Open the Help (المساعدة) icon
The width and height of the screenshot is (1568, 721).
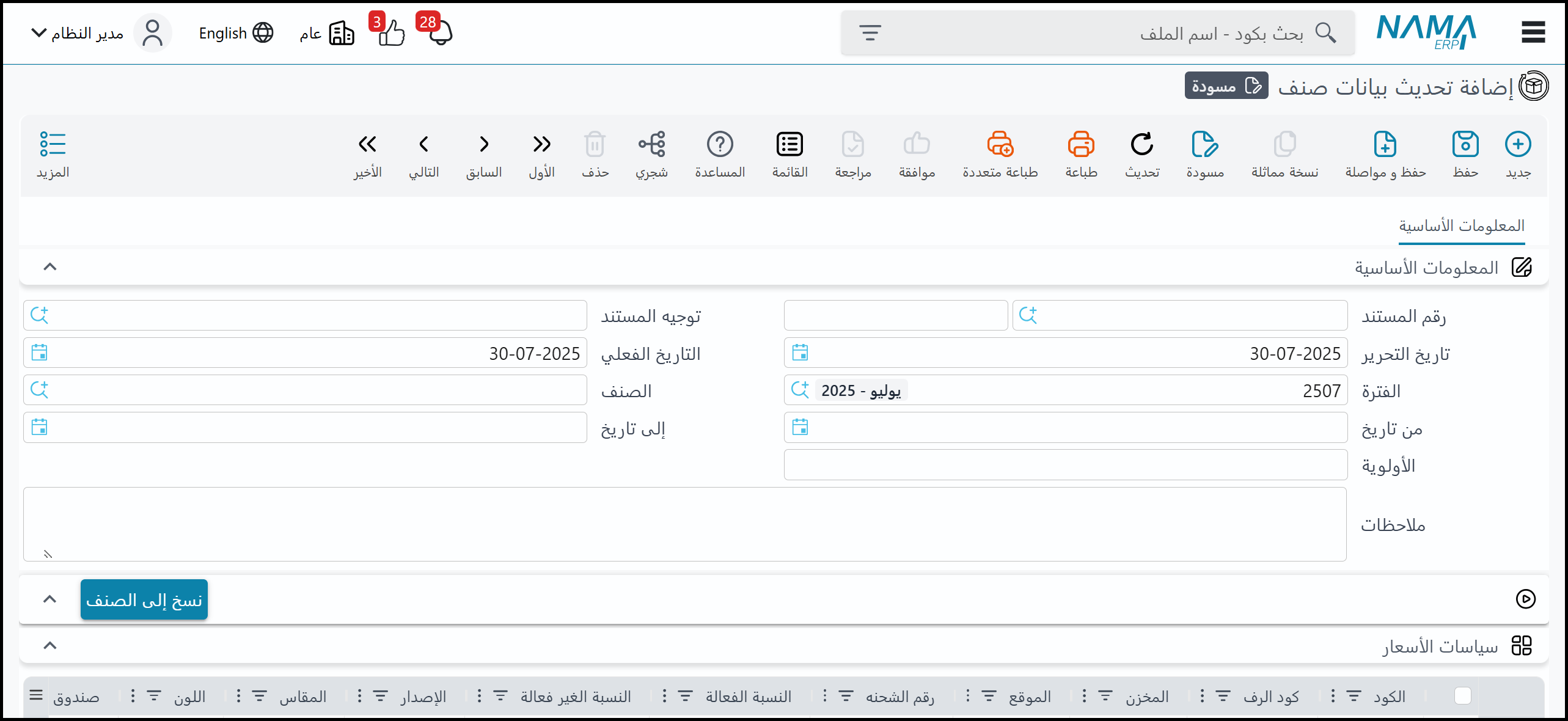[x=720, y=145]
